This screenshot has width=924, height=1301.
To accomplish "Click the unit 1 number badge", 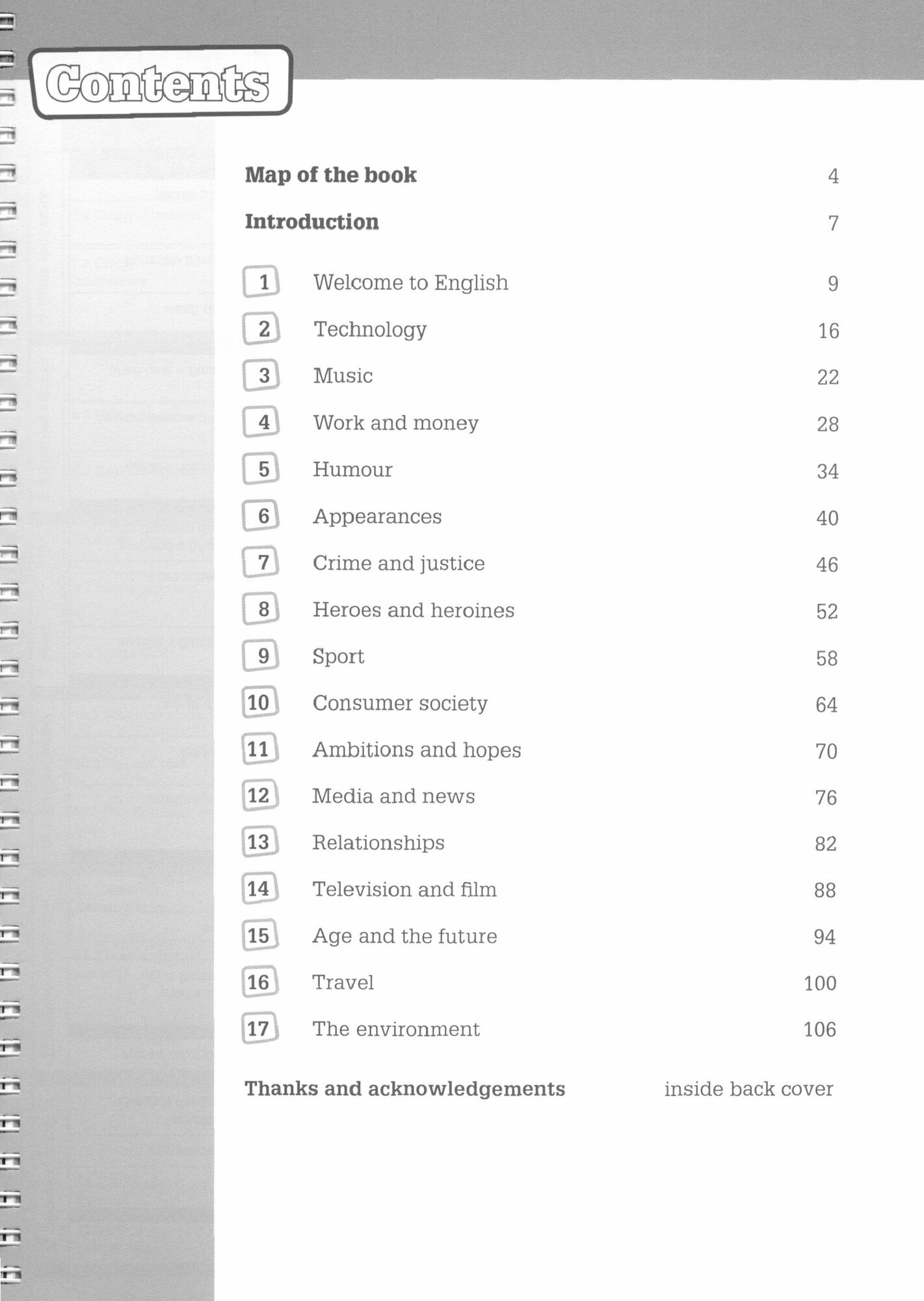I will coord(261,282).
